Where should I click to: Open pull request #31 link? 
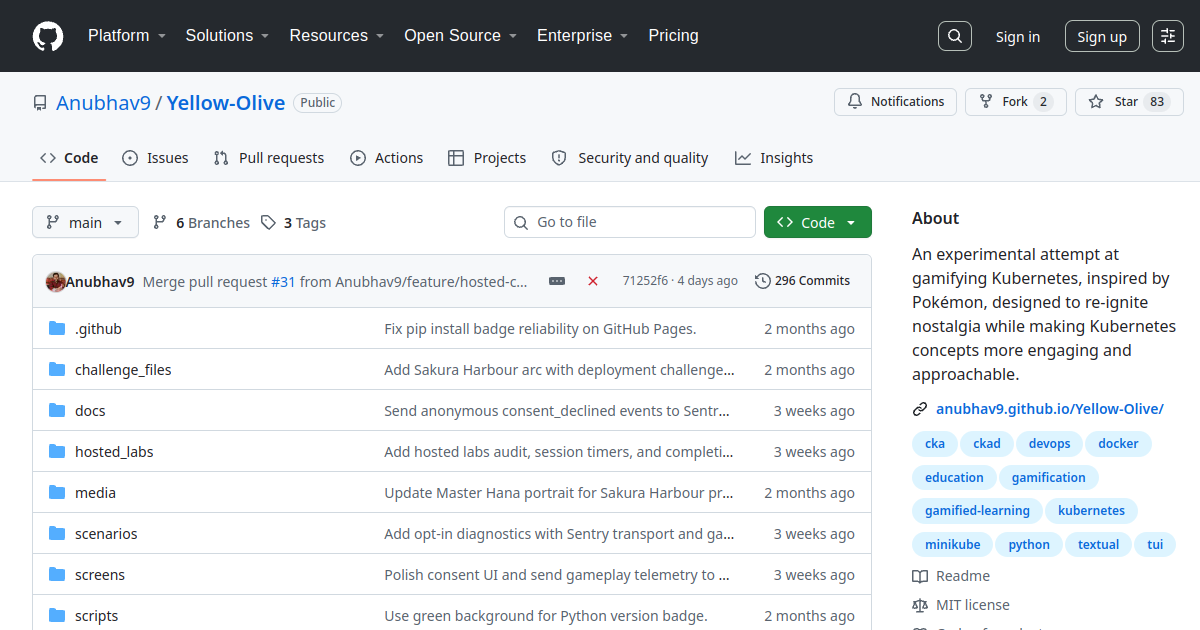(283, 282)
